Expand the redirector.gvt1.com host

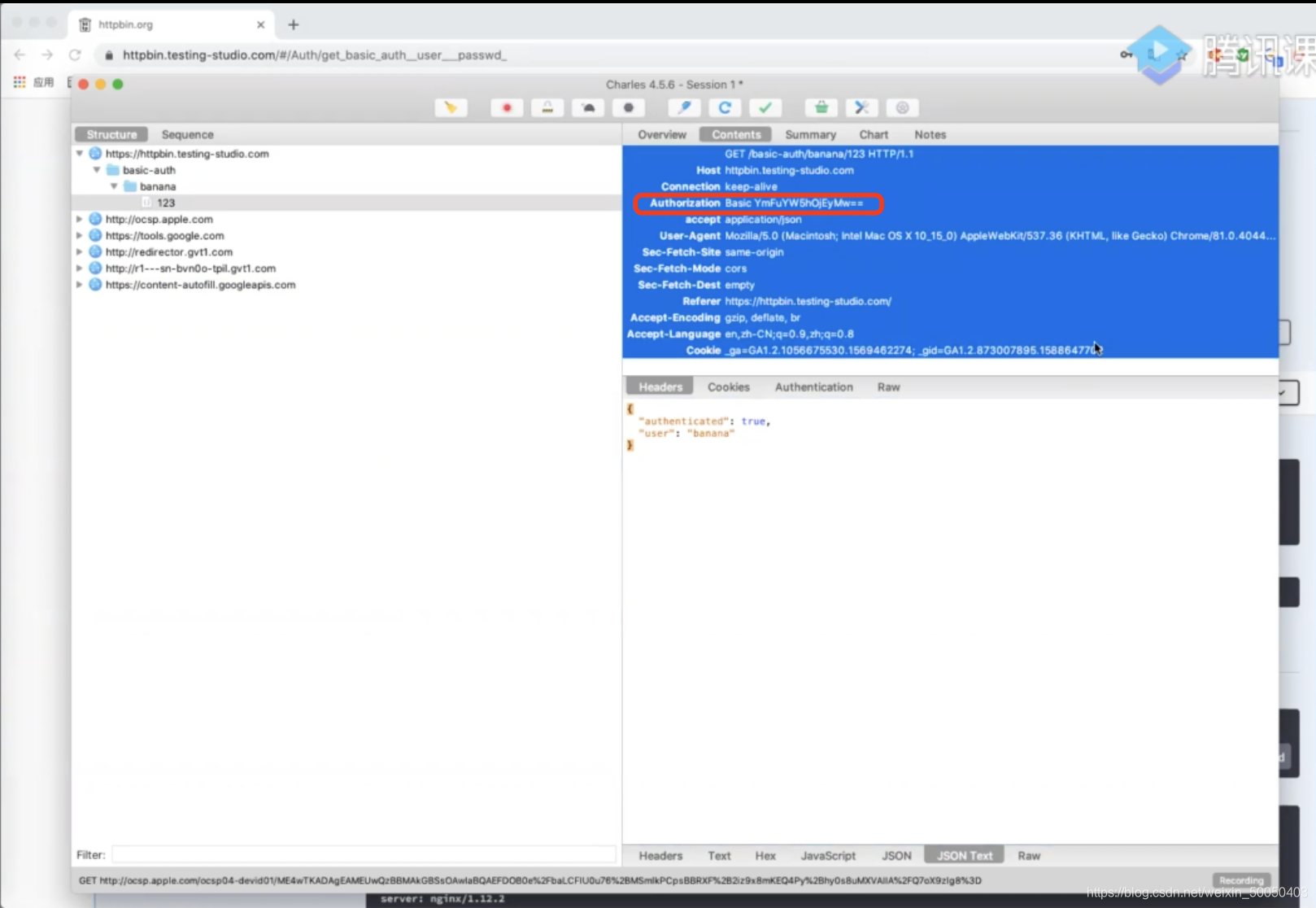pos(80,251)
